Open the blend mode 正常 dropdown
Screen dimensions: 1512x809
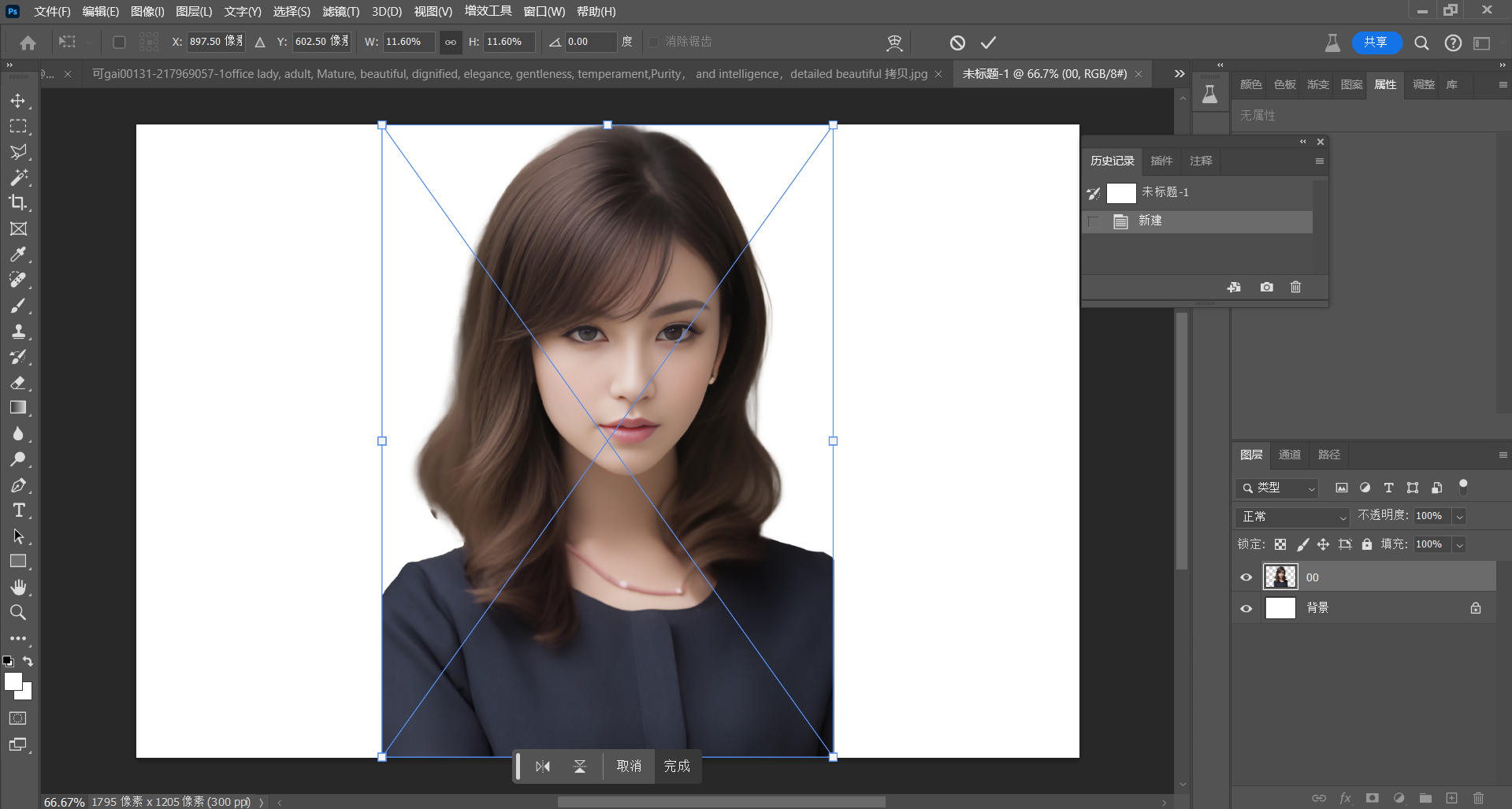coord(1293,517)
